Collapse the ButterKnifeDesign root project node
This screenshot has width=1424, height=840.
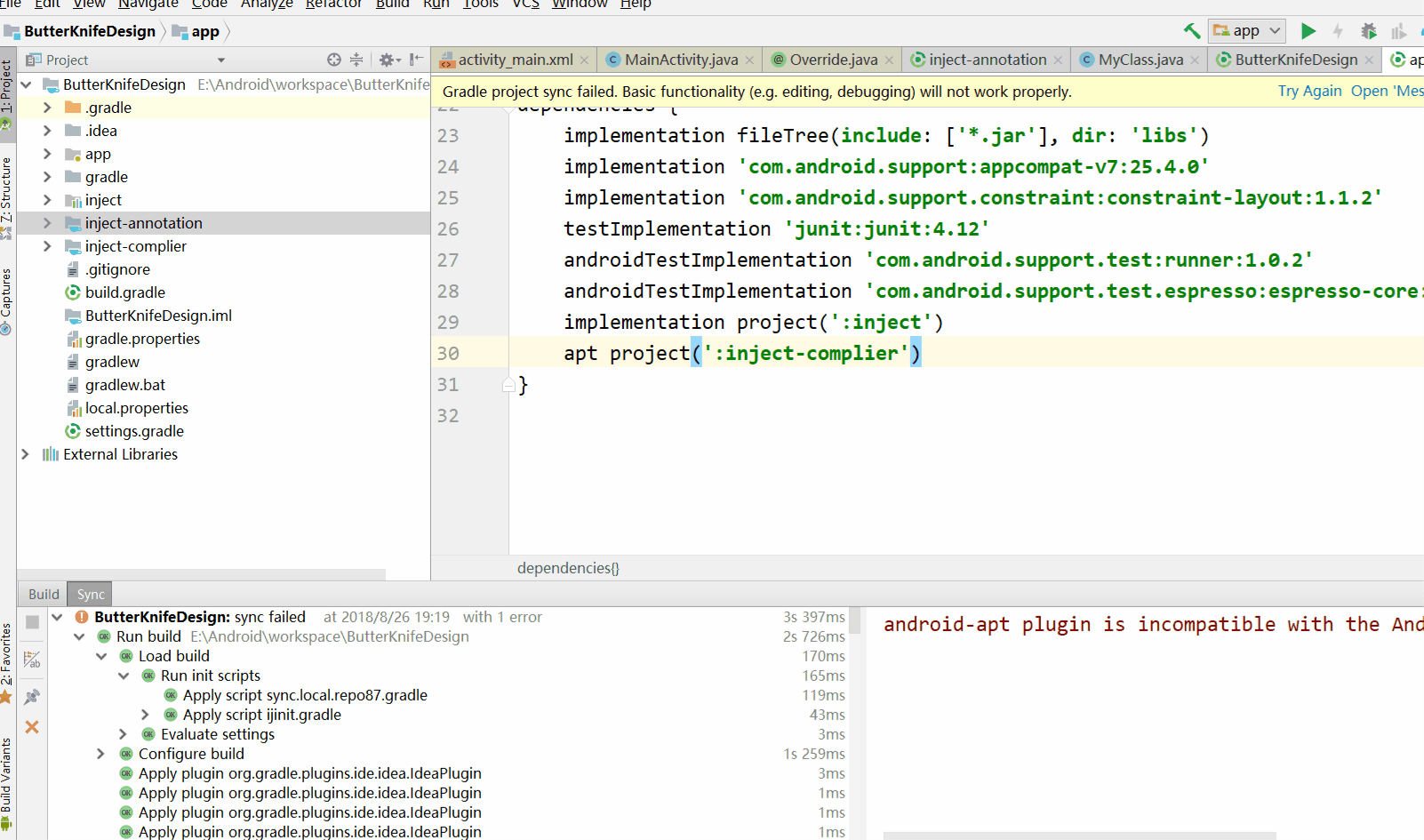coord(26,84)
